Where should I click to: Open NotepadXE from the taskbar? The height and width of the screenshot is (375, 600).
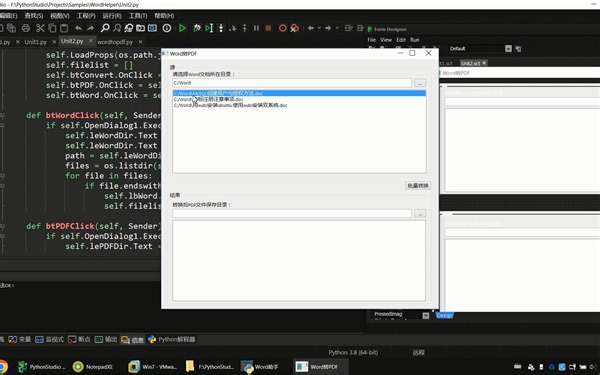click(93, 367)
